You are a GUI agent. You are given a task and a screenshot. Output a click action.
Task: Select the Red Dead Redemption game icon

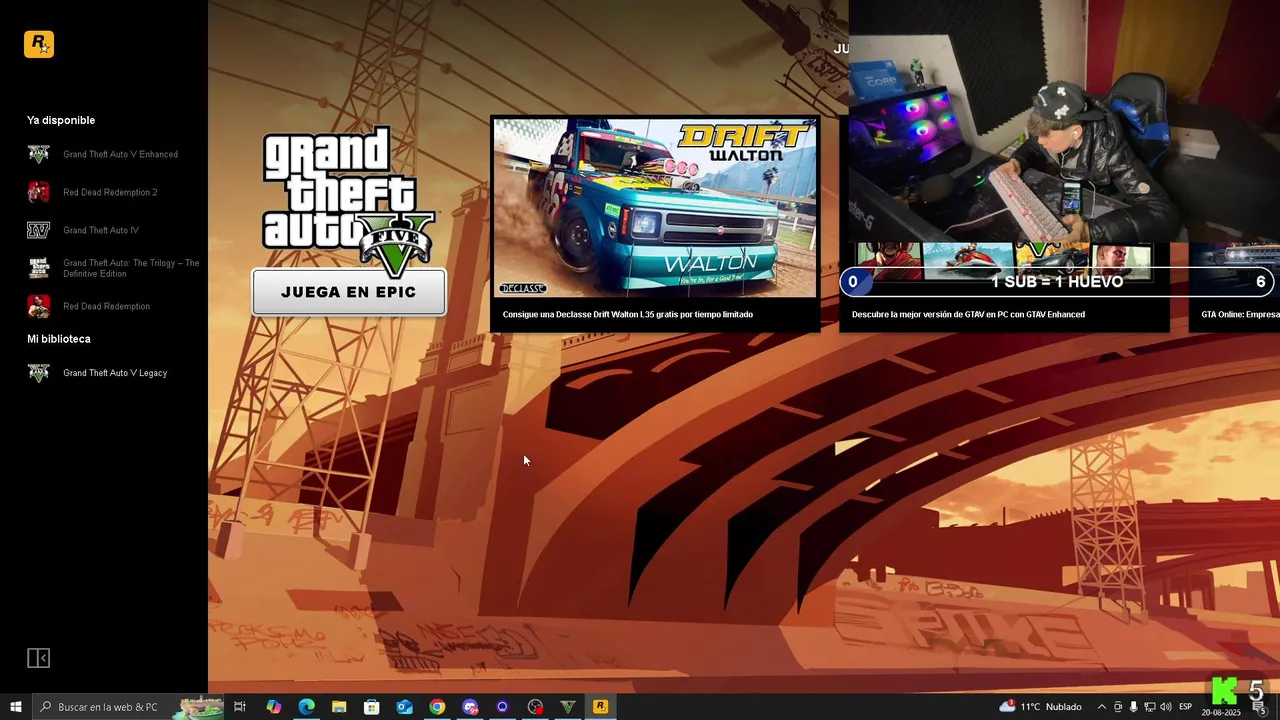coord(38,306)
